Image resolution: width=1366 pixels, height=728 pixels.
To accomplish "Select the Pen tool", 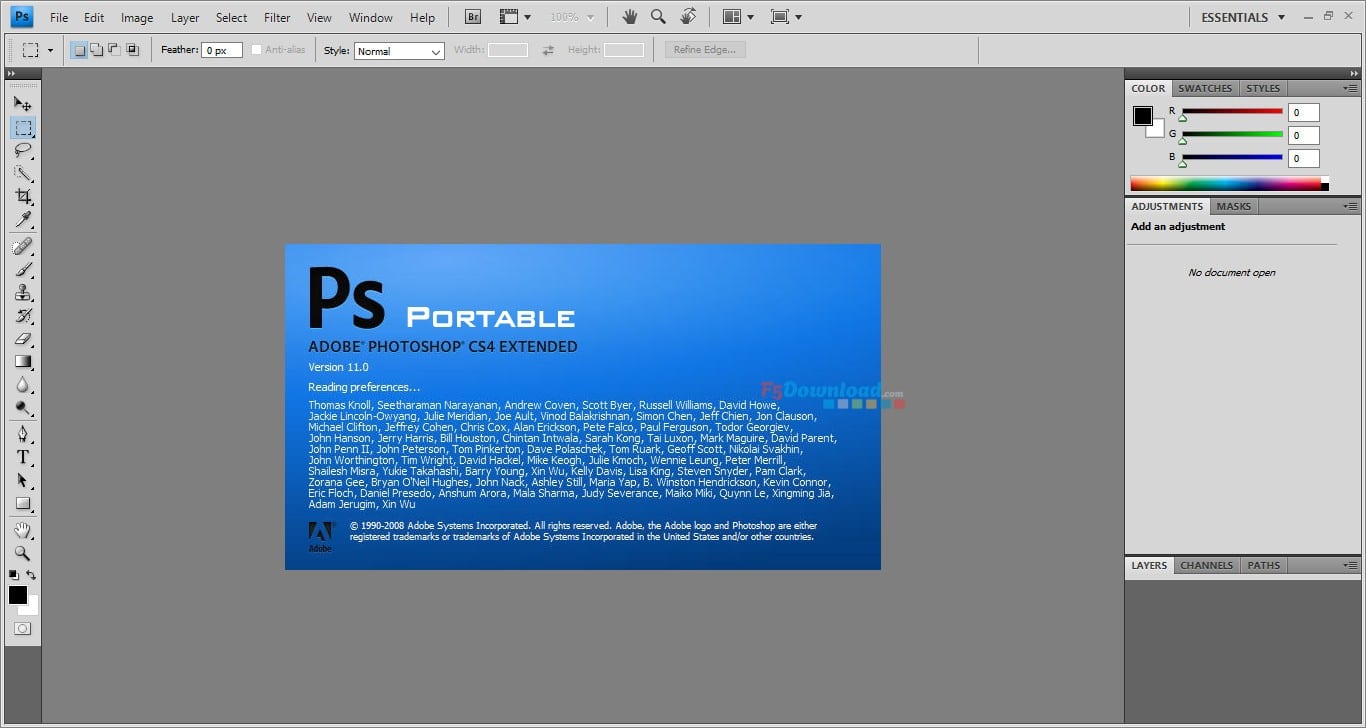I will pyautogui.click(x=22, y=434).
